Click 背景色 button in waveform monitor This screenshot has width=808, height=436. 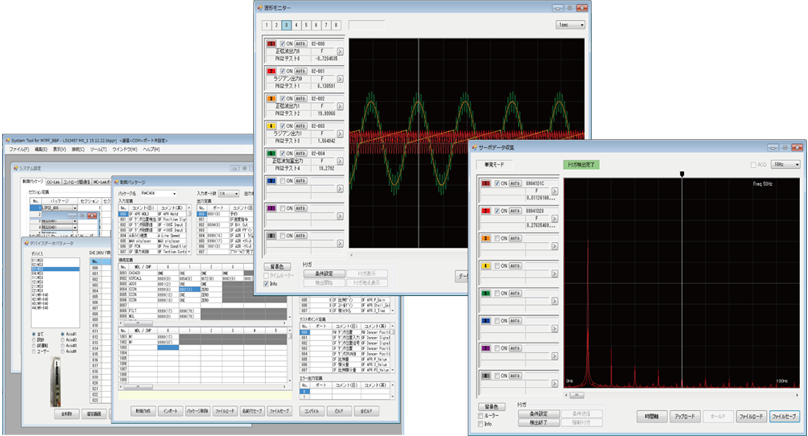click(x=277, y=266)
